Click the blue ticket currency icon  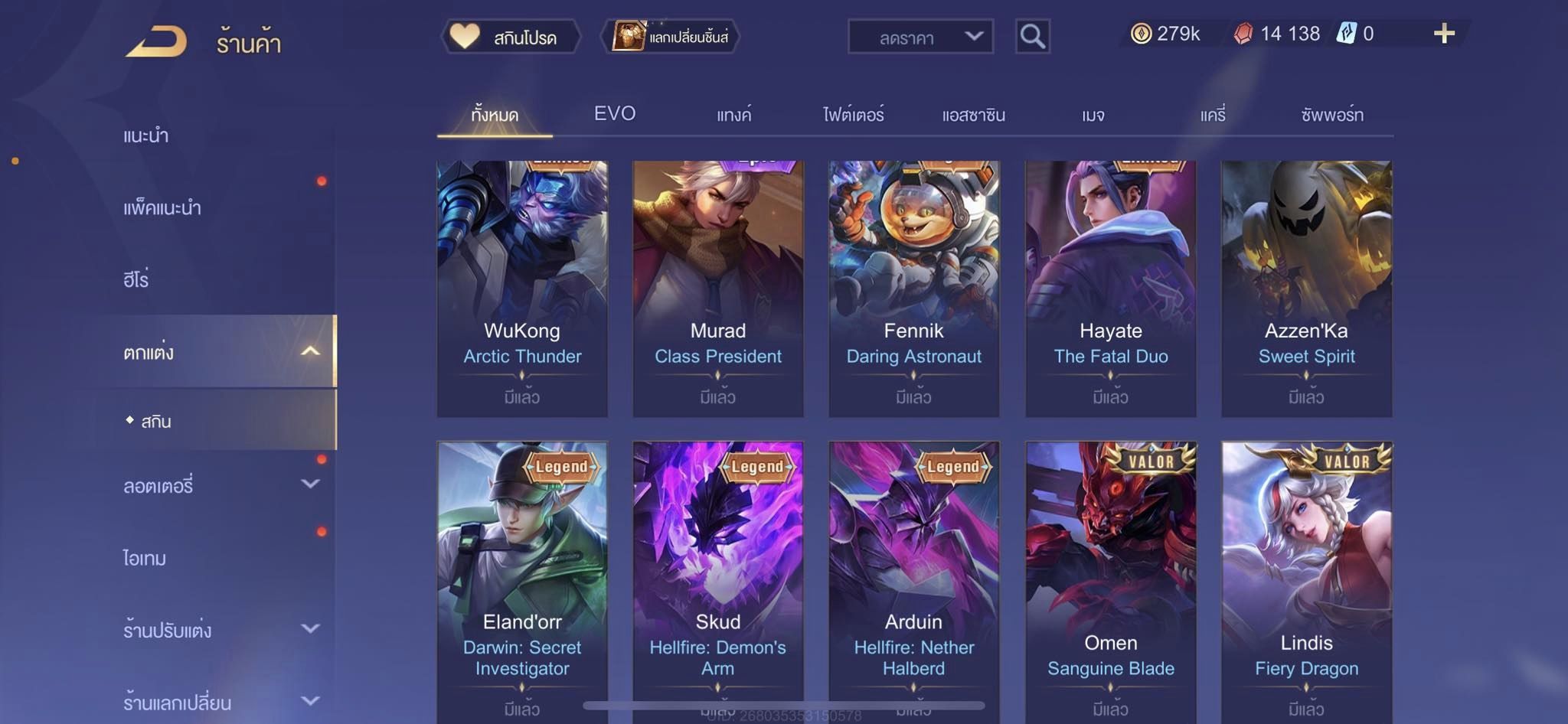pos(1346,33)
